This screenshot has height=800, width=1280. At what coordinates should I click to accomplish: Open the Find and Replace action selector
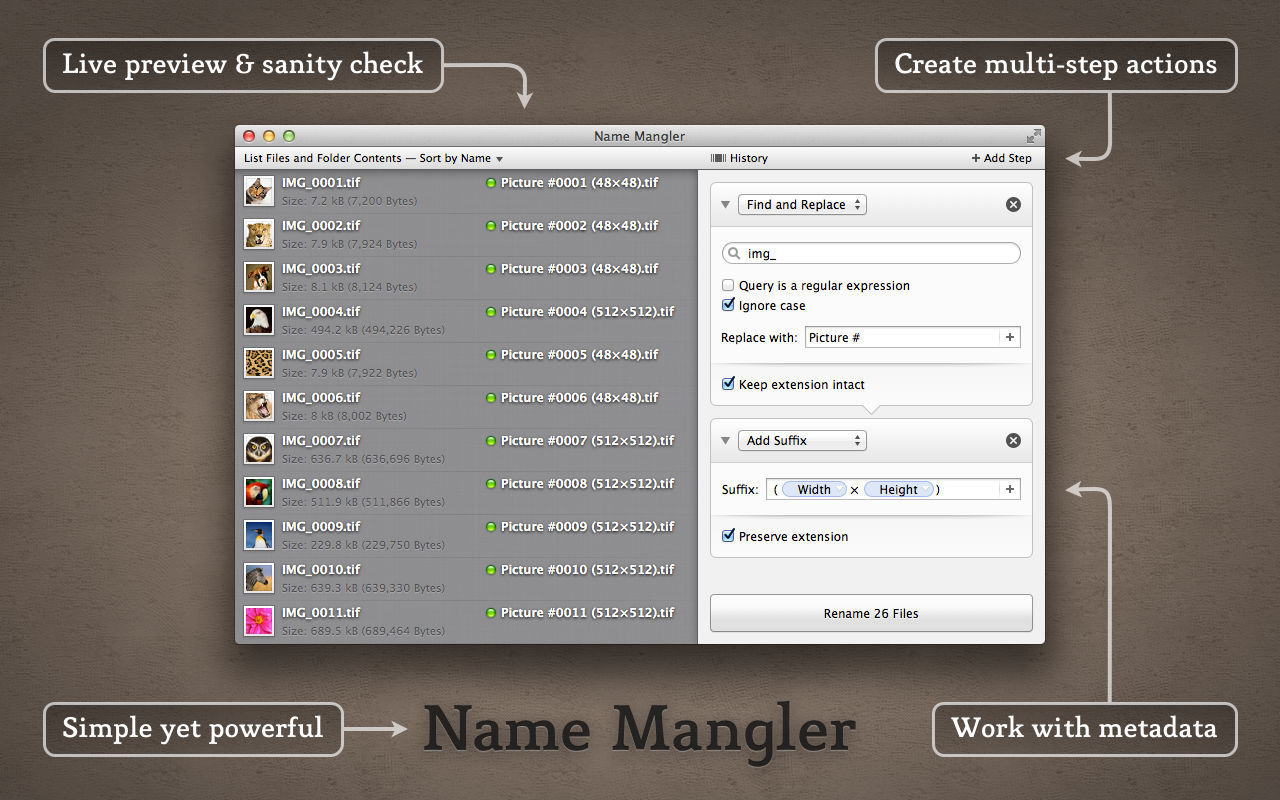click(802, 204)
